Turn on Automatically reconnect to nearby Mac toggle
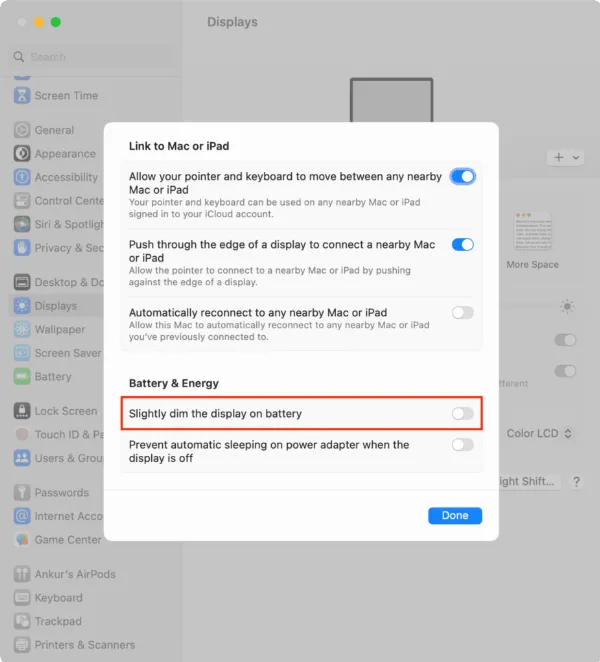This screenshot has width=600, height=662. pos(463,313)
